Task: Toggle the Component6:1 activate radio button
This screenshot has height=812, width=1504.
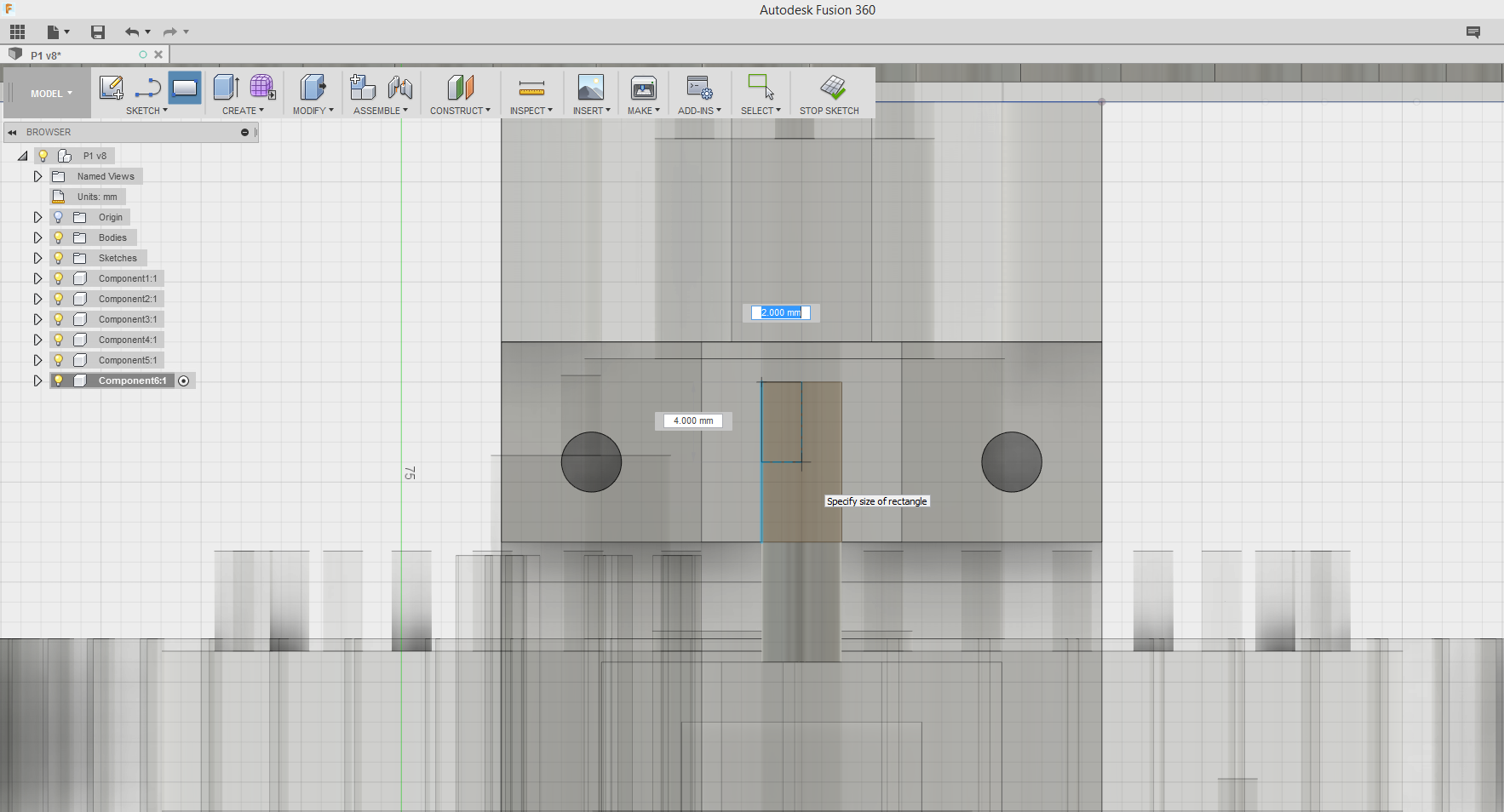Action: tap(183, 380)
